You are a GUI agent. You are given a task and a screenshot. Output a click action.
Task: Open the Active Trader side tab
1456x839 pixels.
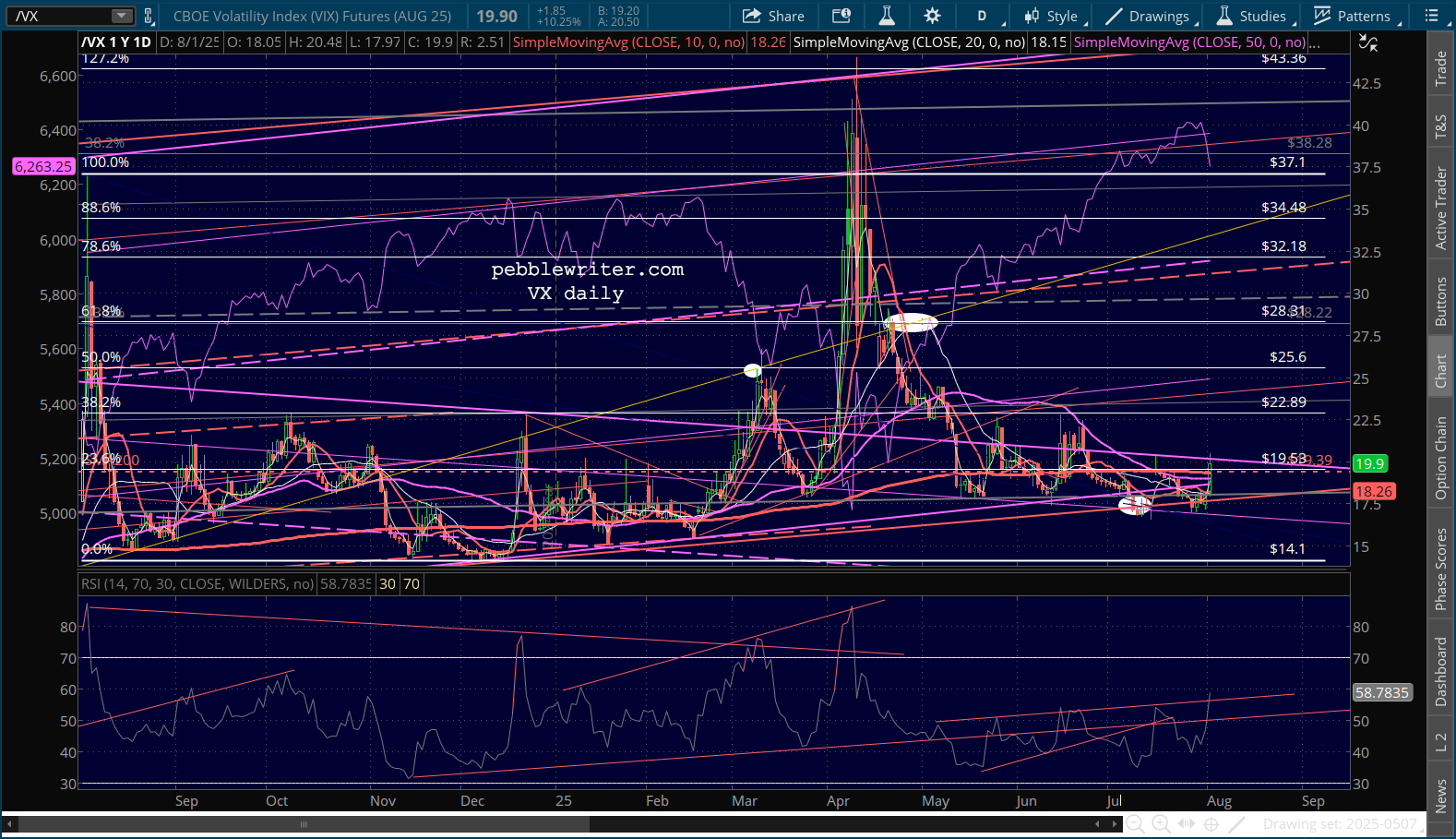1440,208
